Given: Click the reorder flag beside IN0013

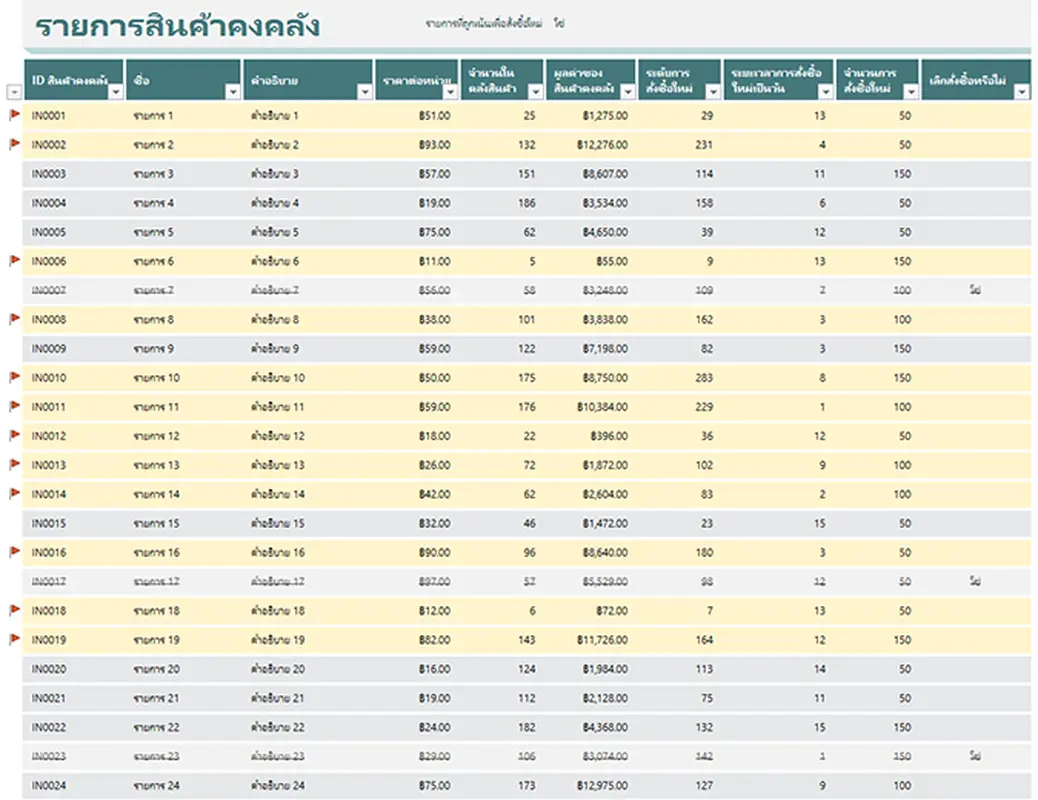Looking at the screenshot, I should (14, 465).
